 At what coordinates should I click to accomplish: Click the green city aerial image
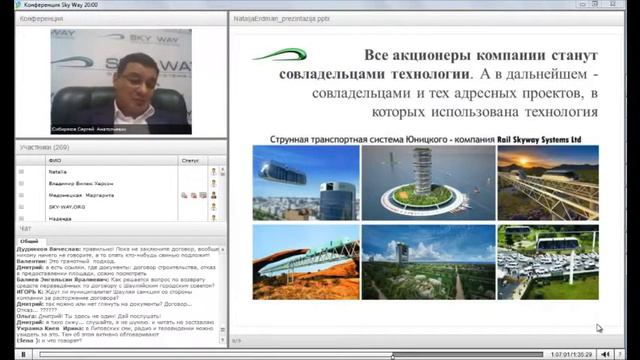click(x=429, y=262)
